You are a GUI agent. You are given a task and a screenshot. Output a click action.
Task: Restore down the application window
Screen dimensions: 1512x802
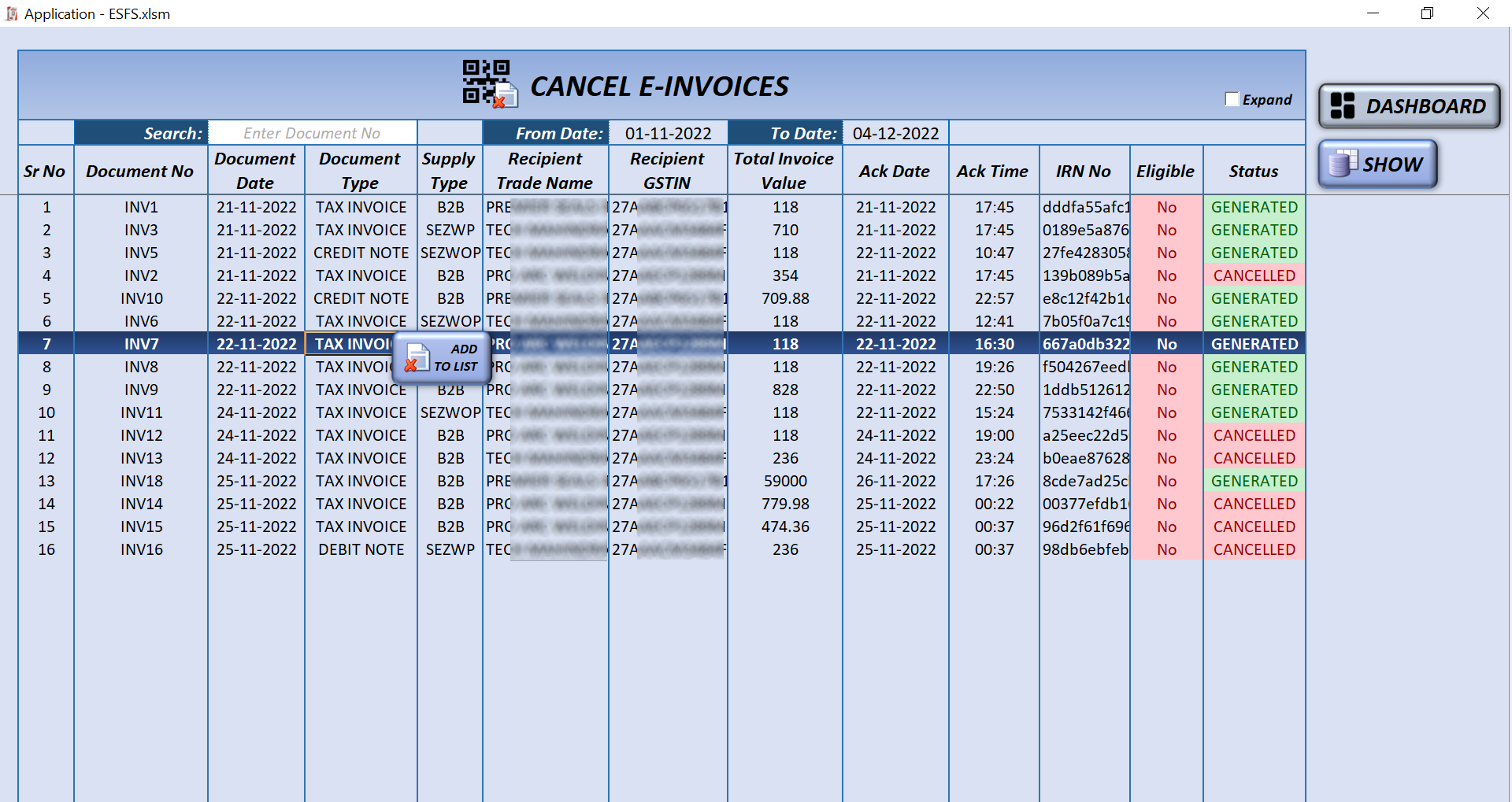pyautogui.click(x=1427, y=13)
